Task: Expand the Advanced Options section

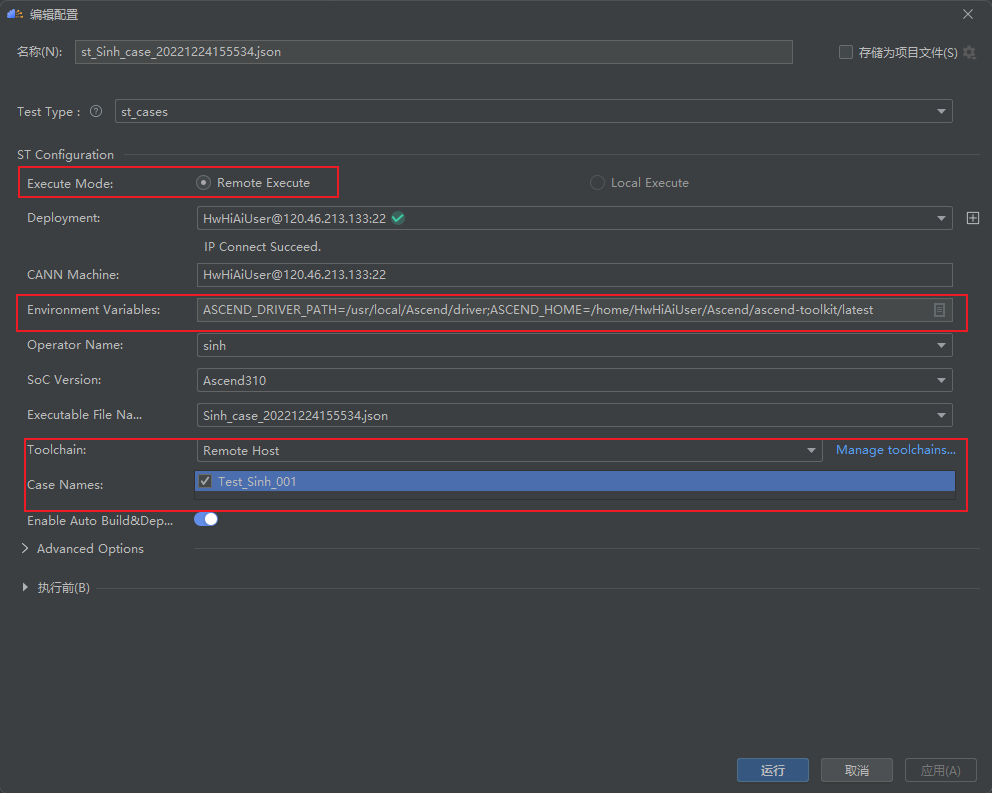Action: tap(25, 549)
